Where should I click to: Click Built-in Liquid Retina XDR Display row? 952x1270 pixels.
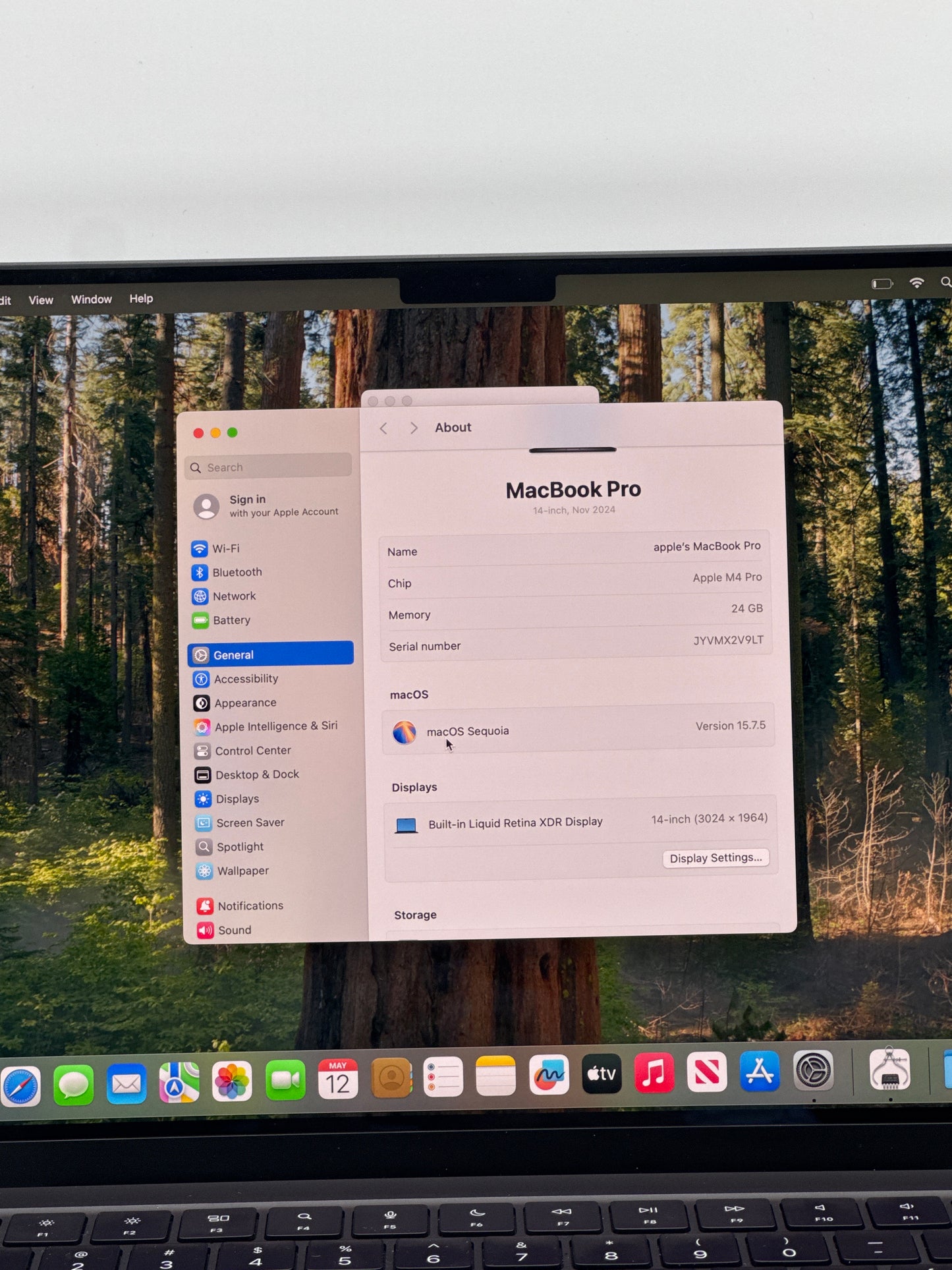click(x=580, y=821)
